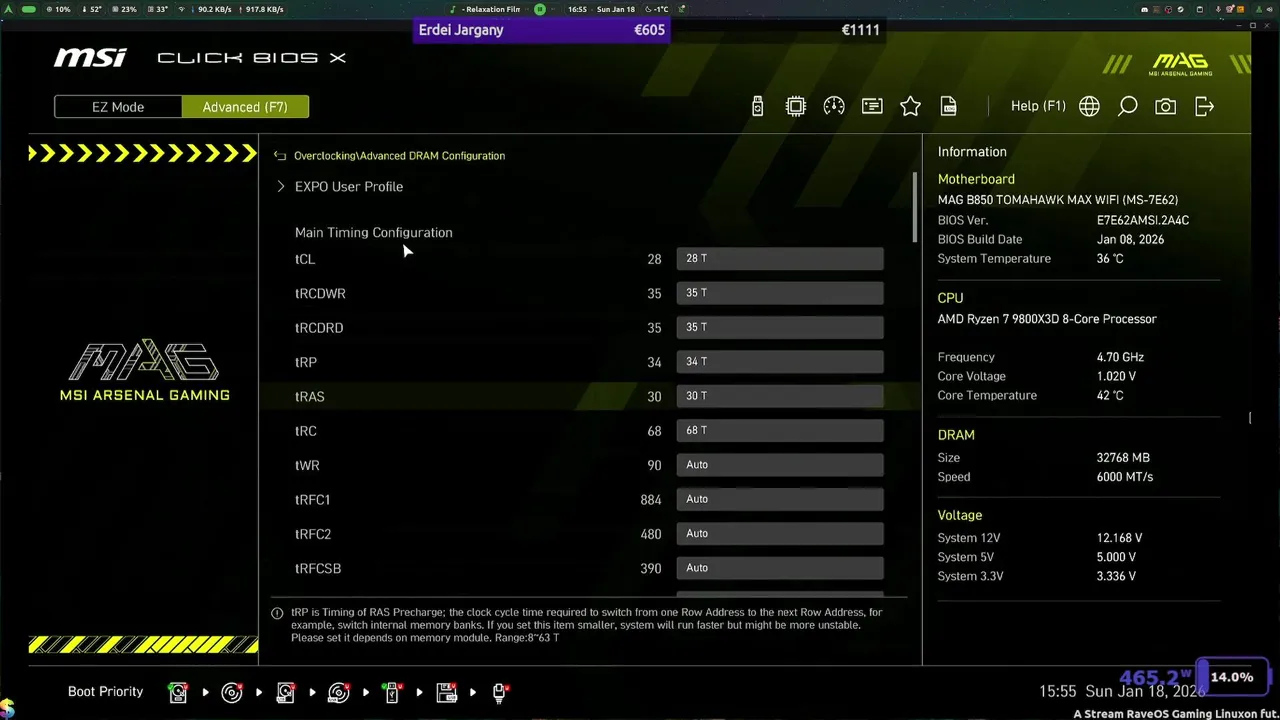Click the BIOS version E7E62AMSI.2A4C
The width and height of the screenshot is (1280, 720).
coord(1143,220)
